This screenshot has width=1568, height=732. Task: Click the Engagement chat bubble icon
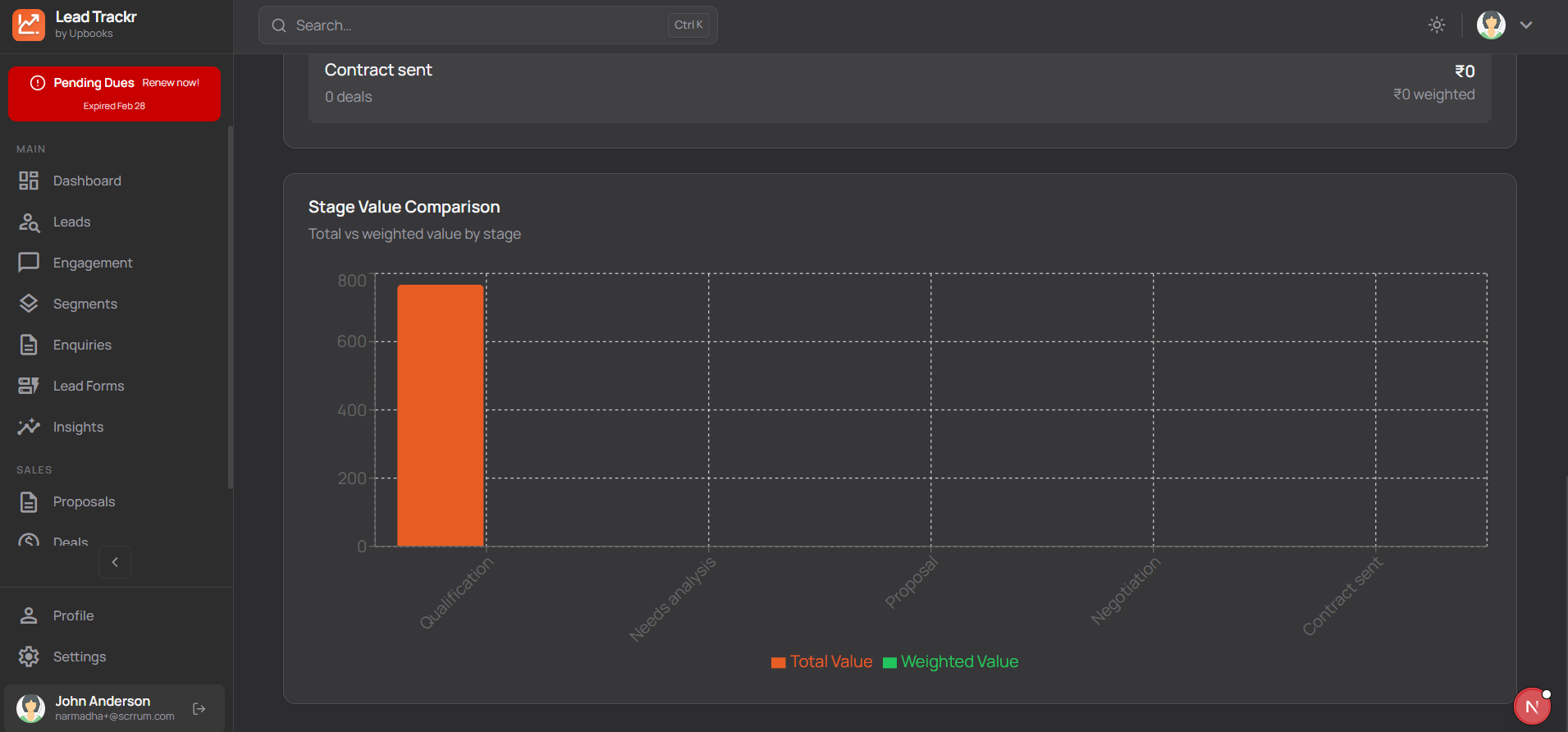(29, 263)
